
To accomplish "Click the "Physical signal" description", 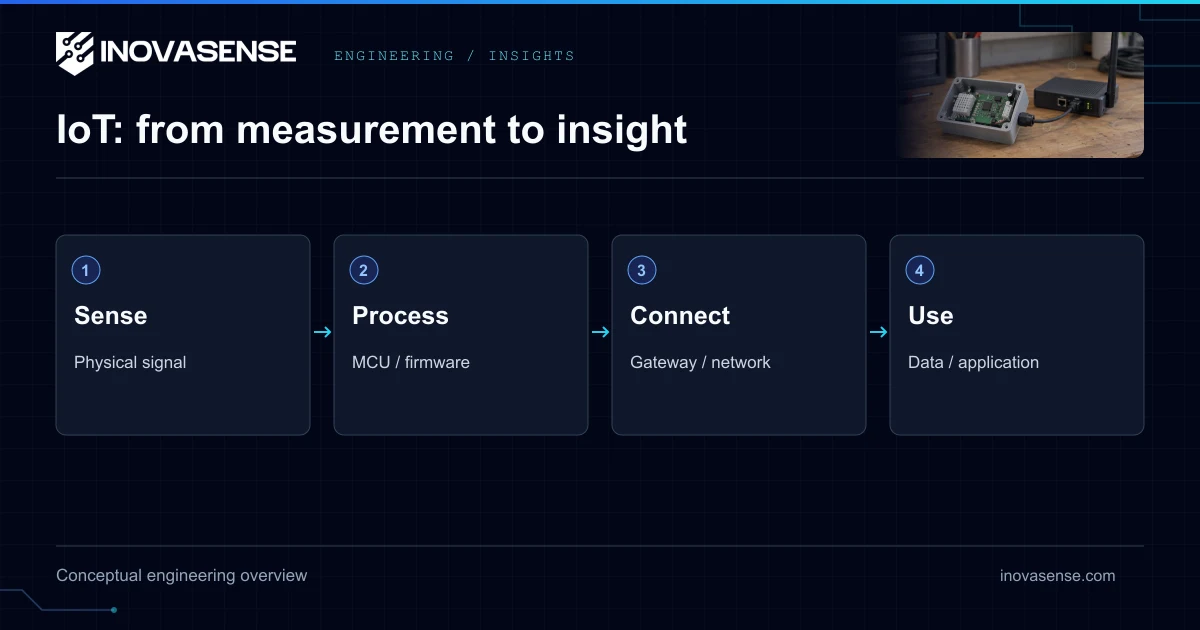I will click(x=130, y=362).
